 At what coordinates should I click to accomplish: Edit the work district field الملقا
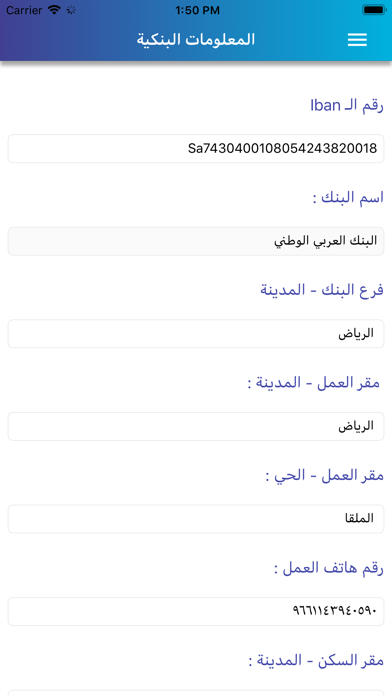(196, 518)
